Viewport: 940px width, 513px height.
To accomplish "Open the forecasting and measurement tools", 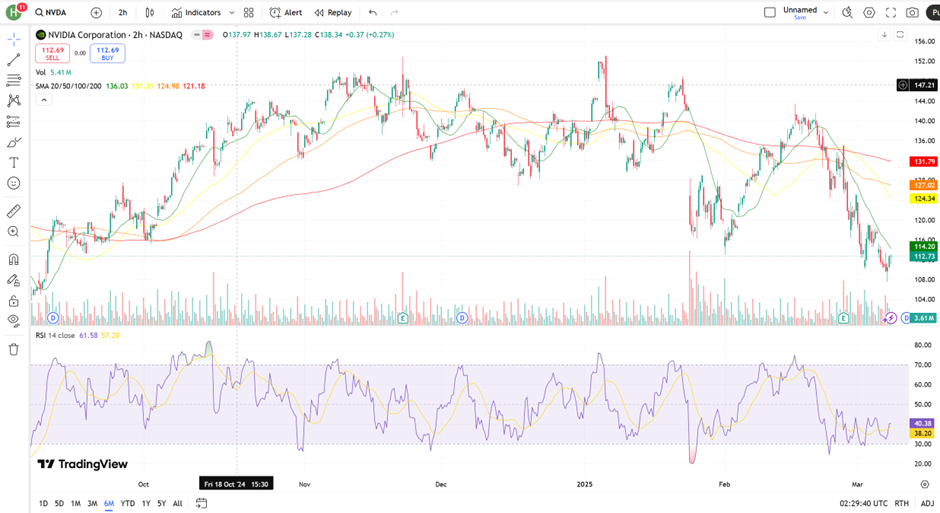I will (x=14, y=122).
